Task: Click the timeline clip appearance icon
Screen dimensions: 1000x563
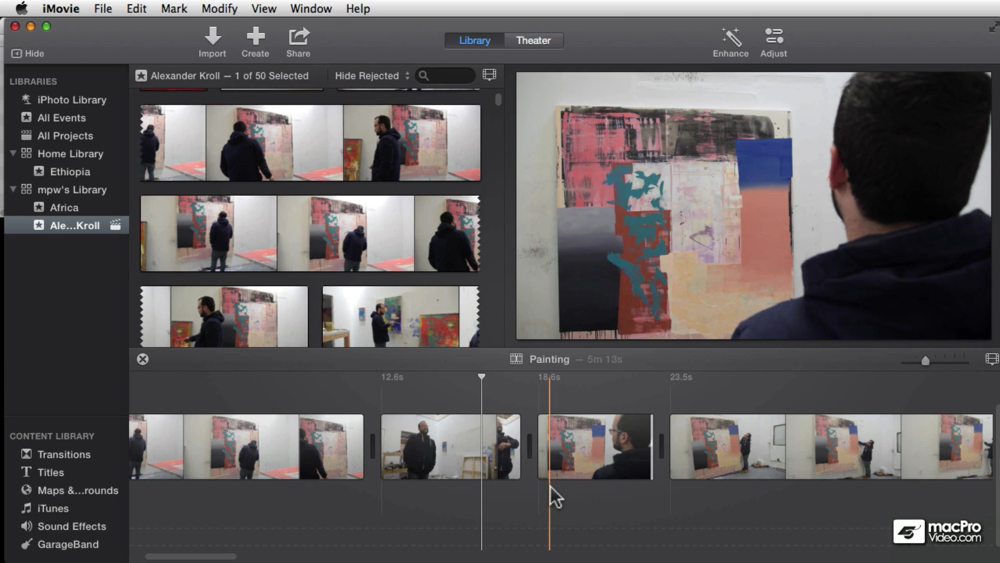Action: (x=992, y=359)
